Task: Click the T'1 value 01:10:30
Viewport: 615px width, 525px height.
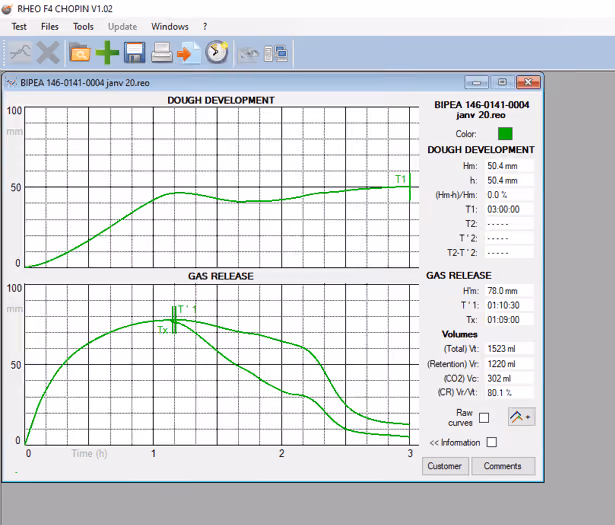Action: pos(509,305)
